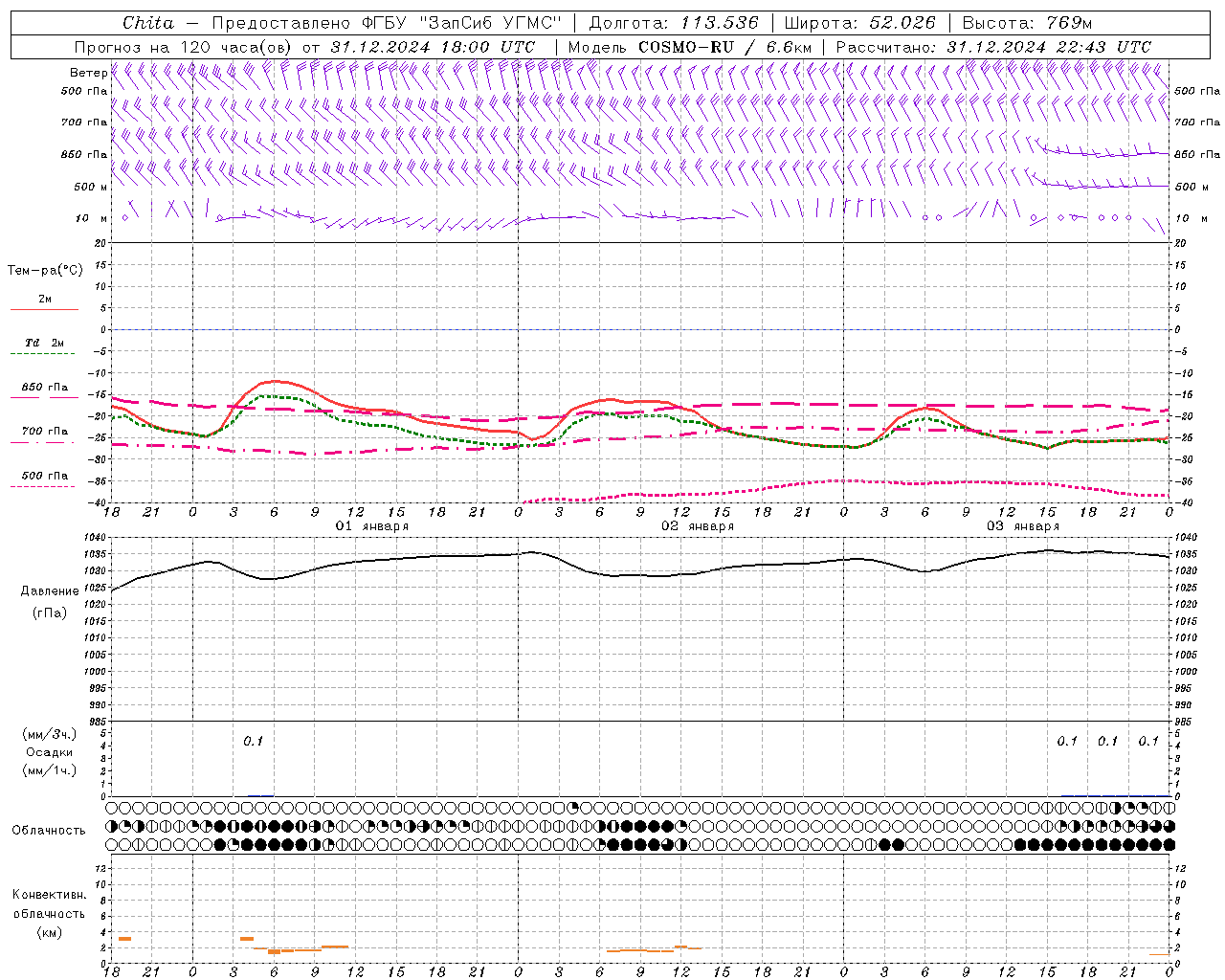This screenshot has height=980, width=1225.
Task: Click the "03 января" date label
Action: tap(1023, 526)
